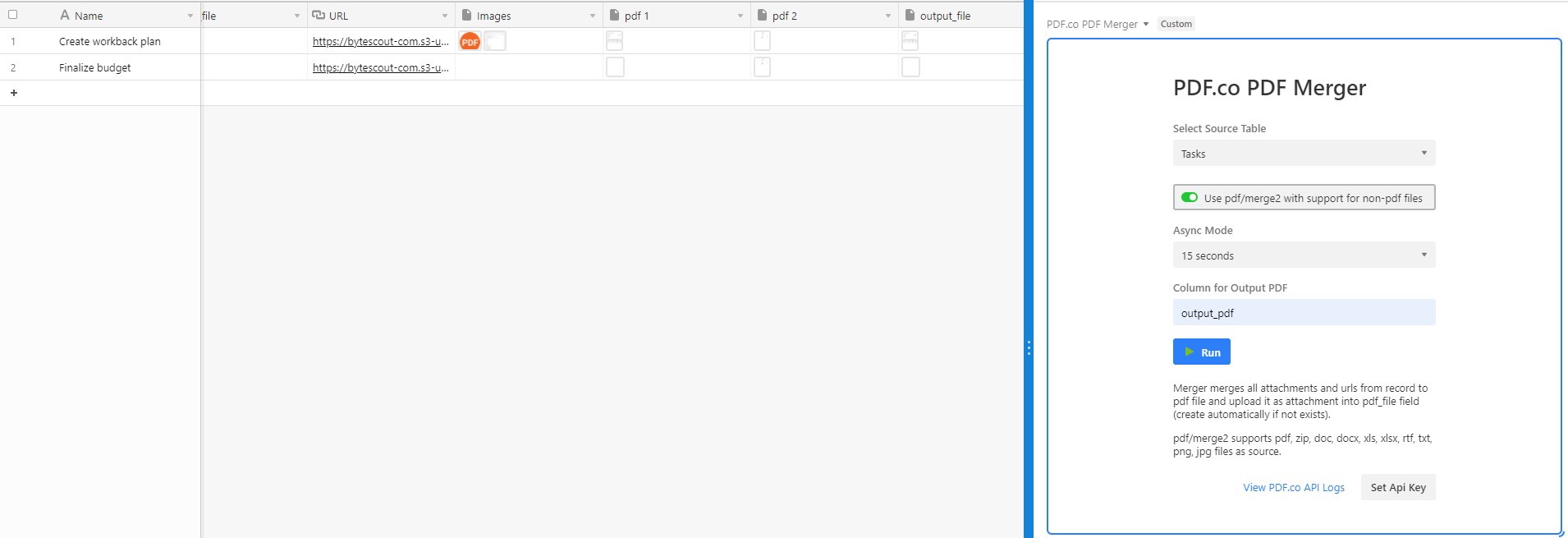1568x538 pixels.
Task: Tick the select-all rows checkbox
Action: [12, 14]
